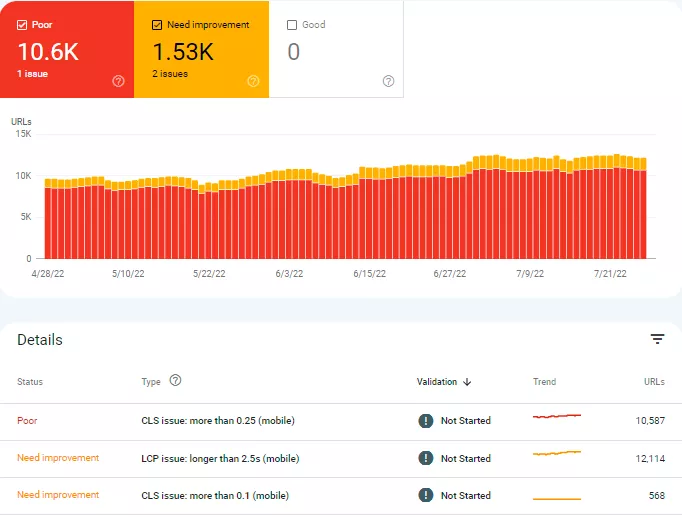
Task: Click the Poor status label in table
Action: (x=27, y=420)
